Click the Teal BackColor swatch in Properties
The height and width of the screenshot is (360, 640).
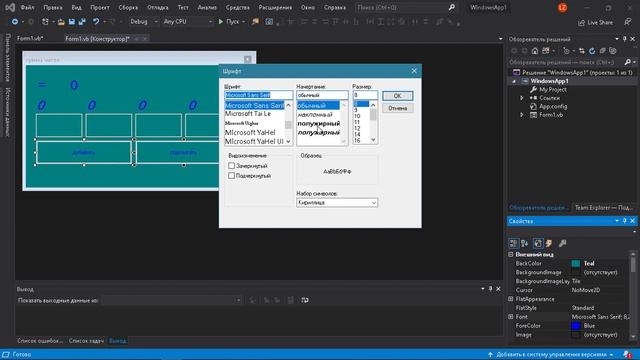coord(576,263)
